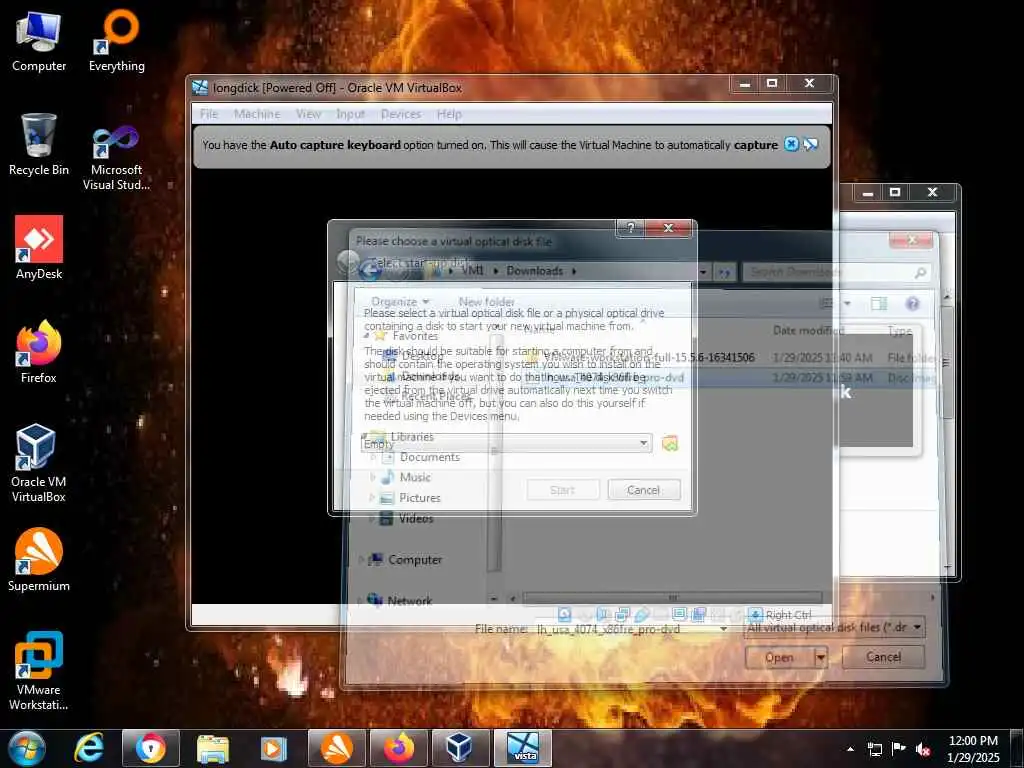
Task: Click the Windows Start orb
Action: tap(26, 748)
